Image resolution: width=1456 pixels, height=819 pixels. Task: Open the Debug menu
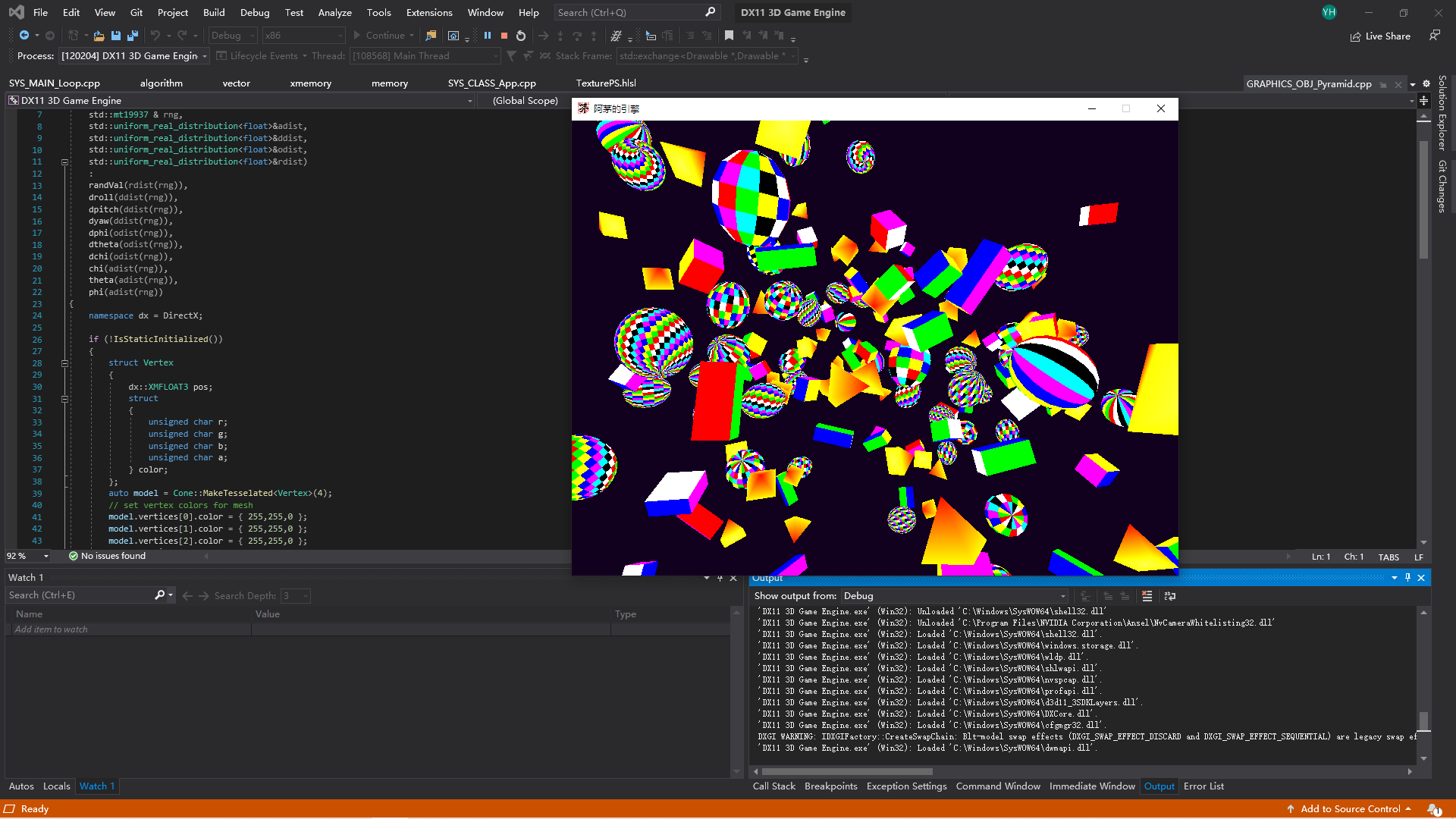click(254, 12)
